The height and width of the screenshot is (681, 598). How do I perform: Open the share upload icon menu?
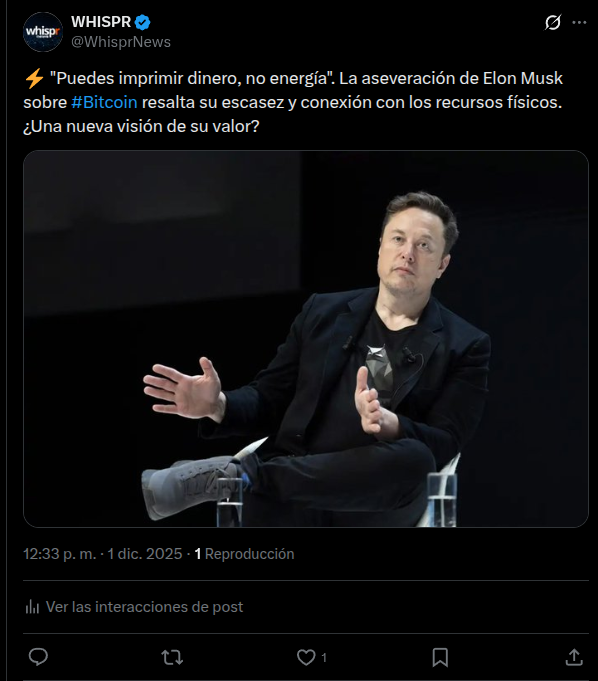[x=574, y=657]
